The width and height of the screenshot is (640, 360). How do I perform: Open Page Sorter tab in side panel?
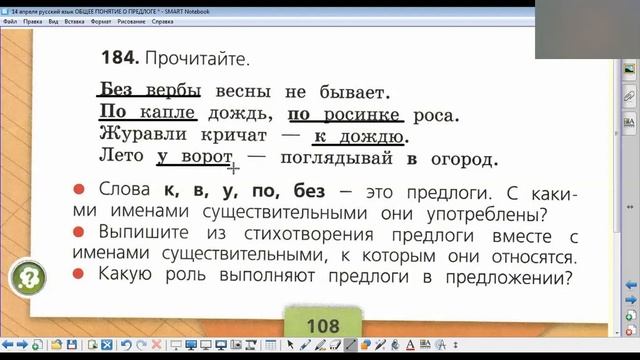629,70
